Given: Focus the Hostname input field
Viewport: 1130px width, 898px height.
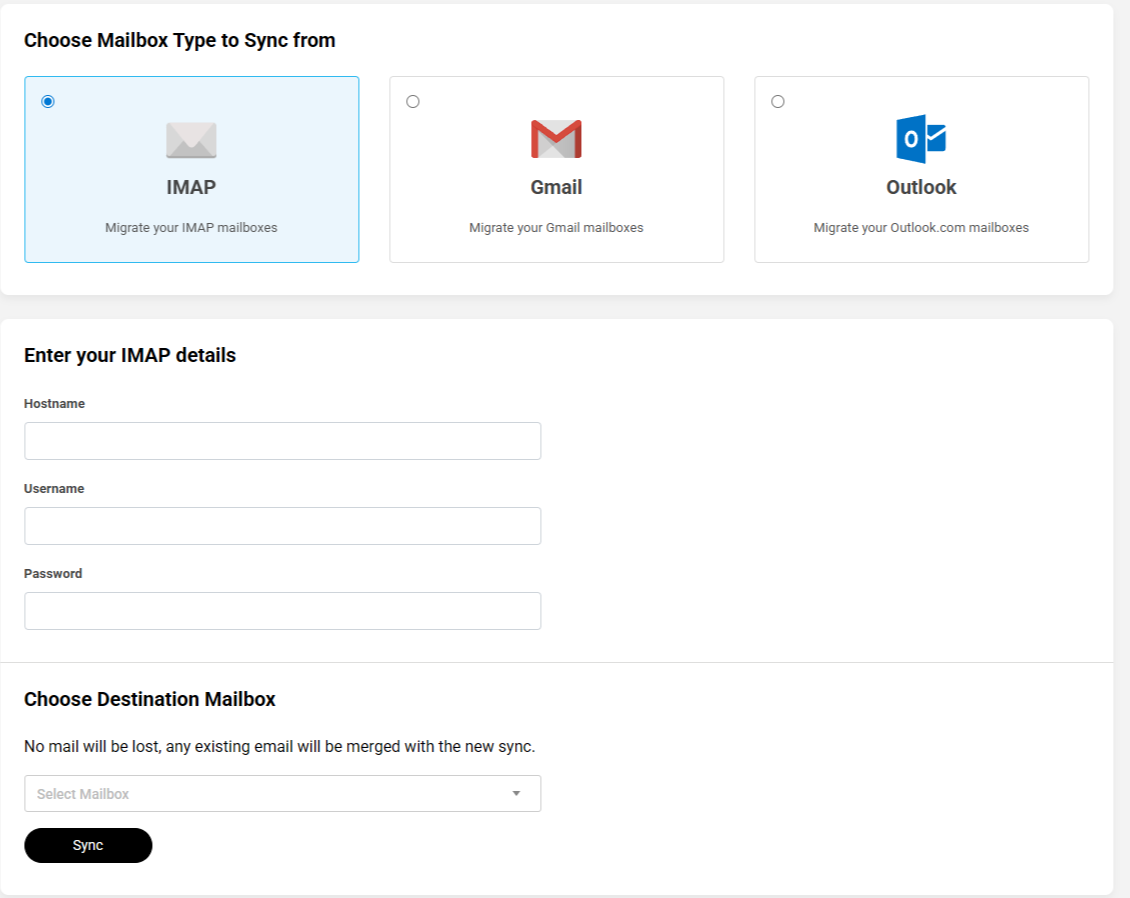Looking at the screenshot, I should click(x=282, y=441).
